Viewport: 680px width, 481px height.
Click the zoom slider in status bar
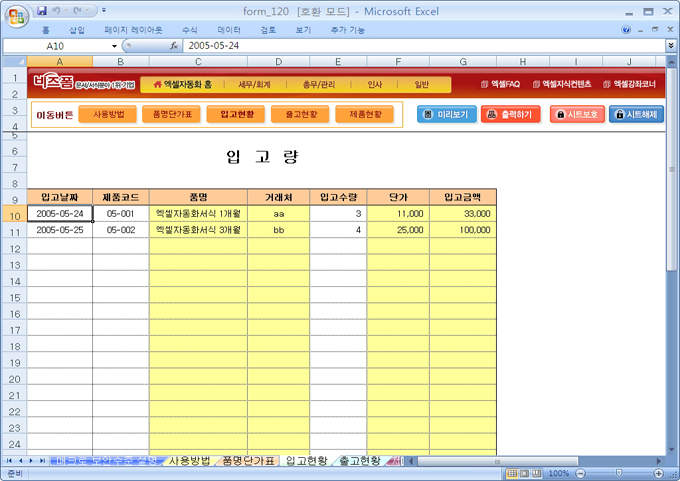[x=620, y=473]
